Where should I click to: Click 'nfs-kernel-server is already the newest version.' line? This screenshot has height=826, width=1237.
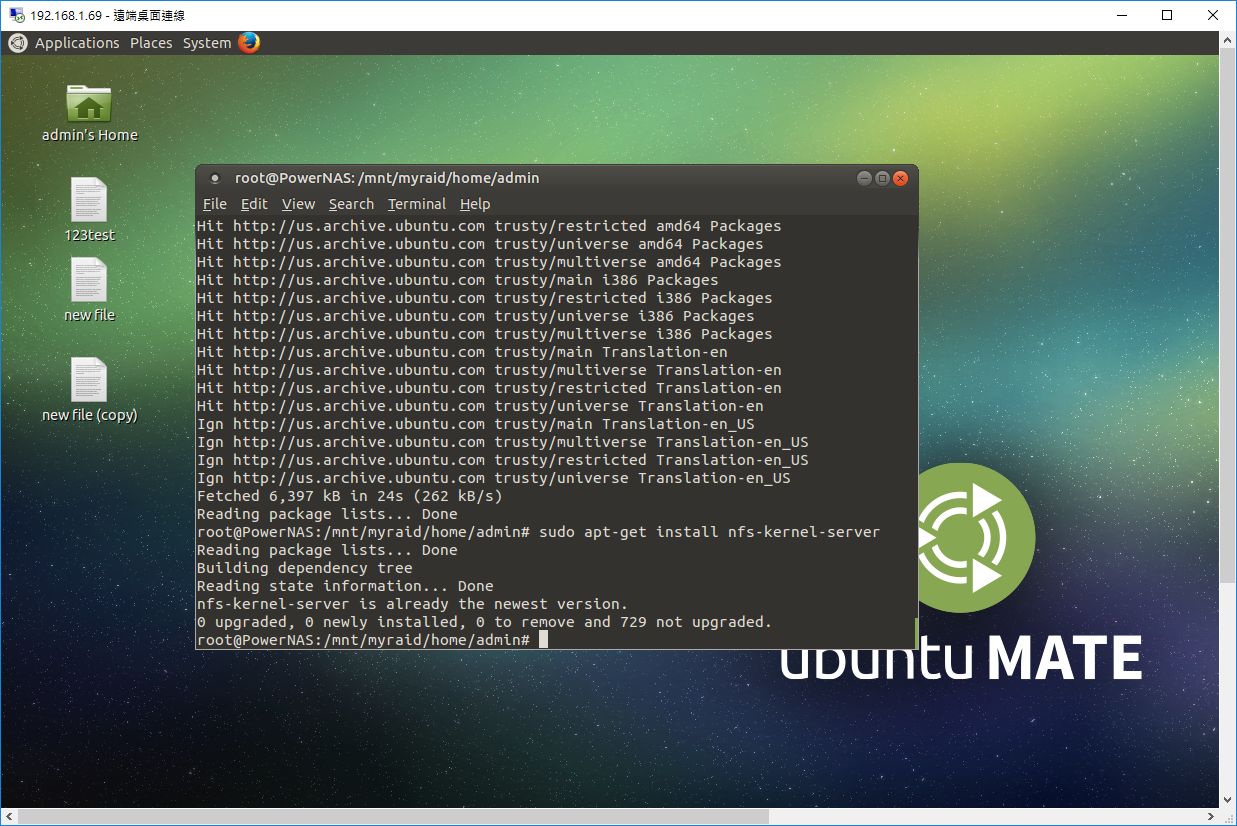coord(413,604)
